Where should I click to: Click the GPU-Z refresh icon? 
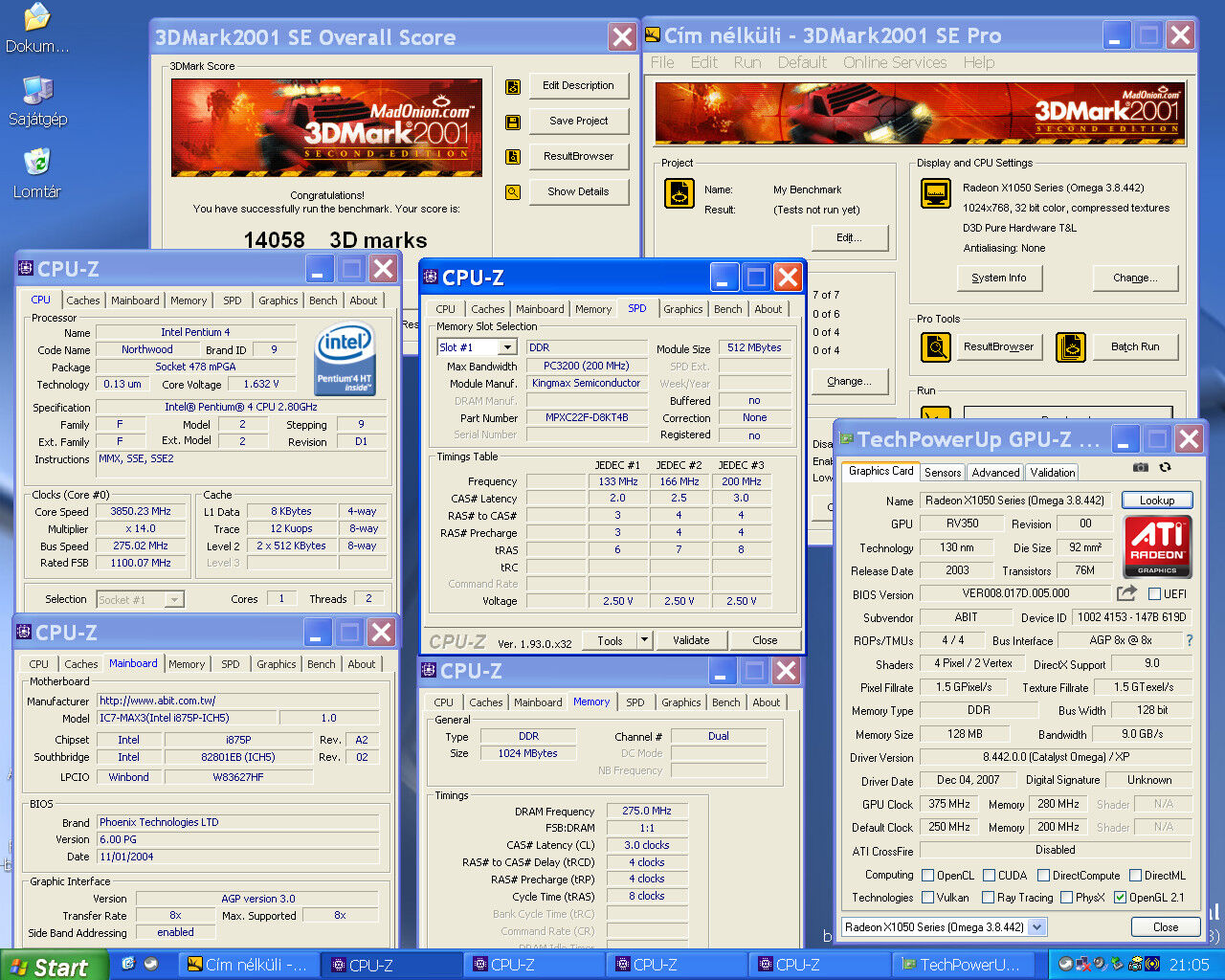point(1165,468)
